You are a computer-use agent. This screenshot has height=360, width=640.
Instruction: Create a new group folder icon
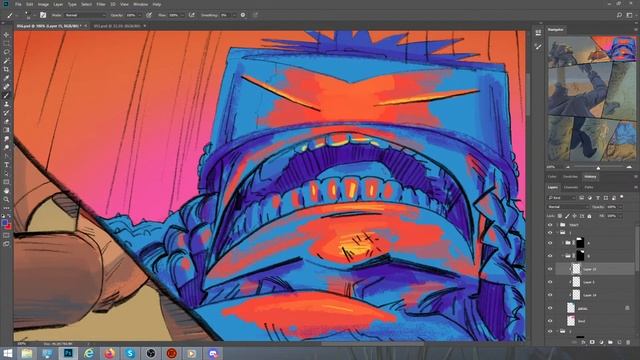coord(610,342)
